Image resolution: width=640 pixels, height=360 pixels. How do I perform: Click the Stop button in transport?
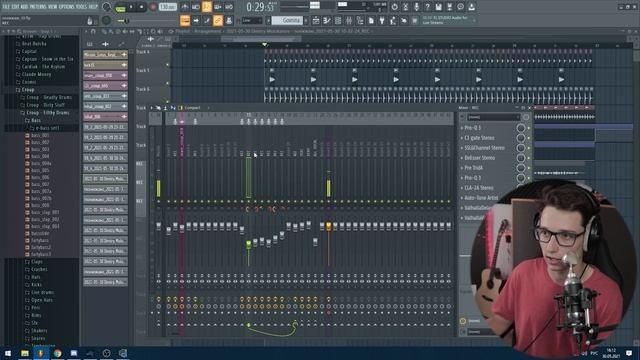[x=142, y=7]
